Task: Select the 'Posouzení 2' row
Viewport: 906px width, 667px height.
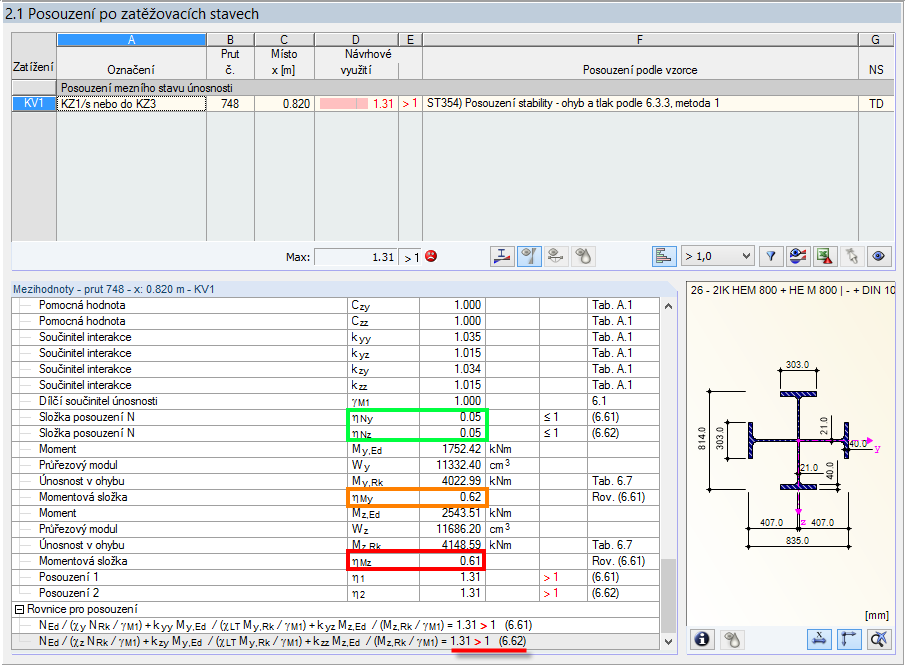Action: [335, 593]
